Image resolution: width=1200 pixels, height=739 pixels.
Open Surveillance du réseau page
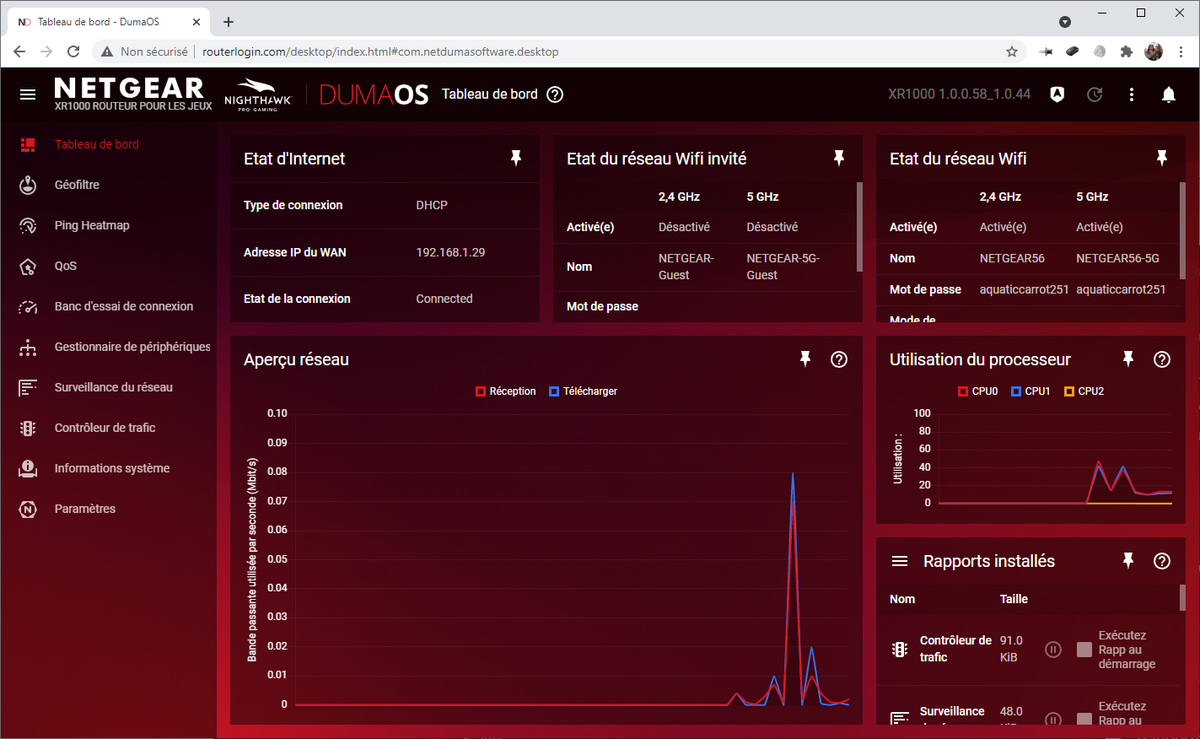(x=113, y=387)
